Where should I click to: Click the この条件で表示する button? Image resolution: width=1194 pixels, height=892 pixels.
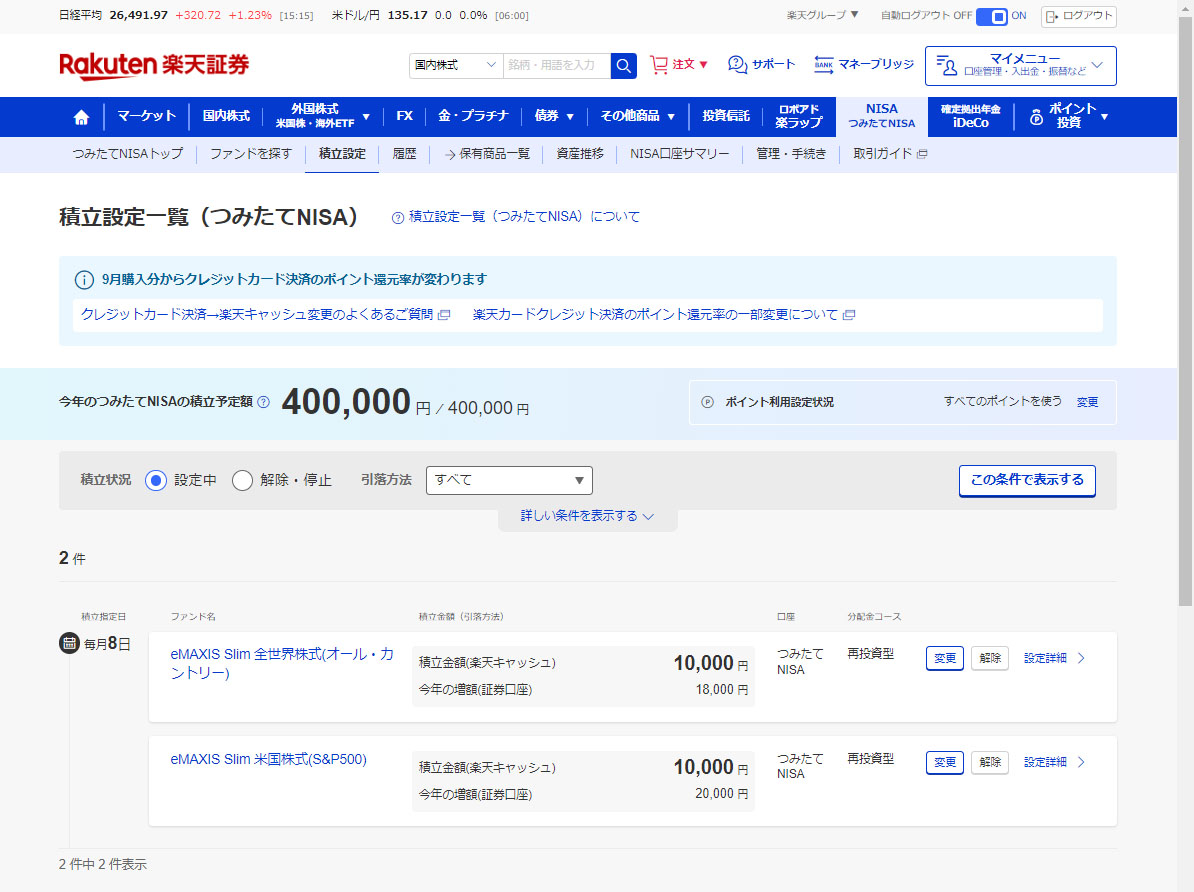[1027, 480]
